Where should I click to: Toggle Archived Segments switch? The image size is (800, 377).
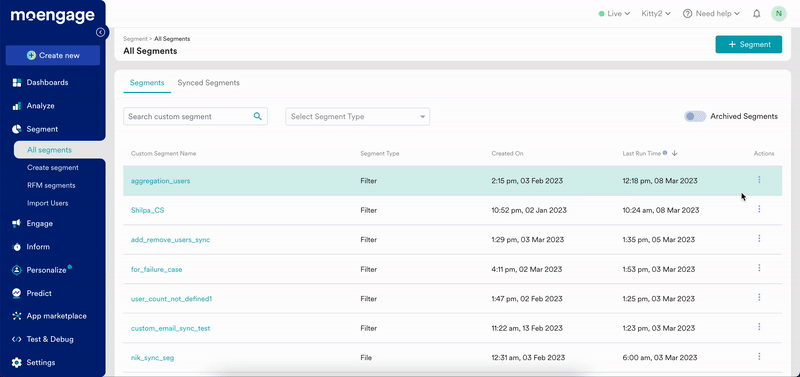pyautogui.click(x=695, y=116)
